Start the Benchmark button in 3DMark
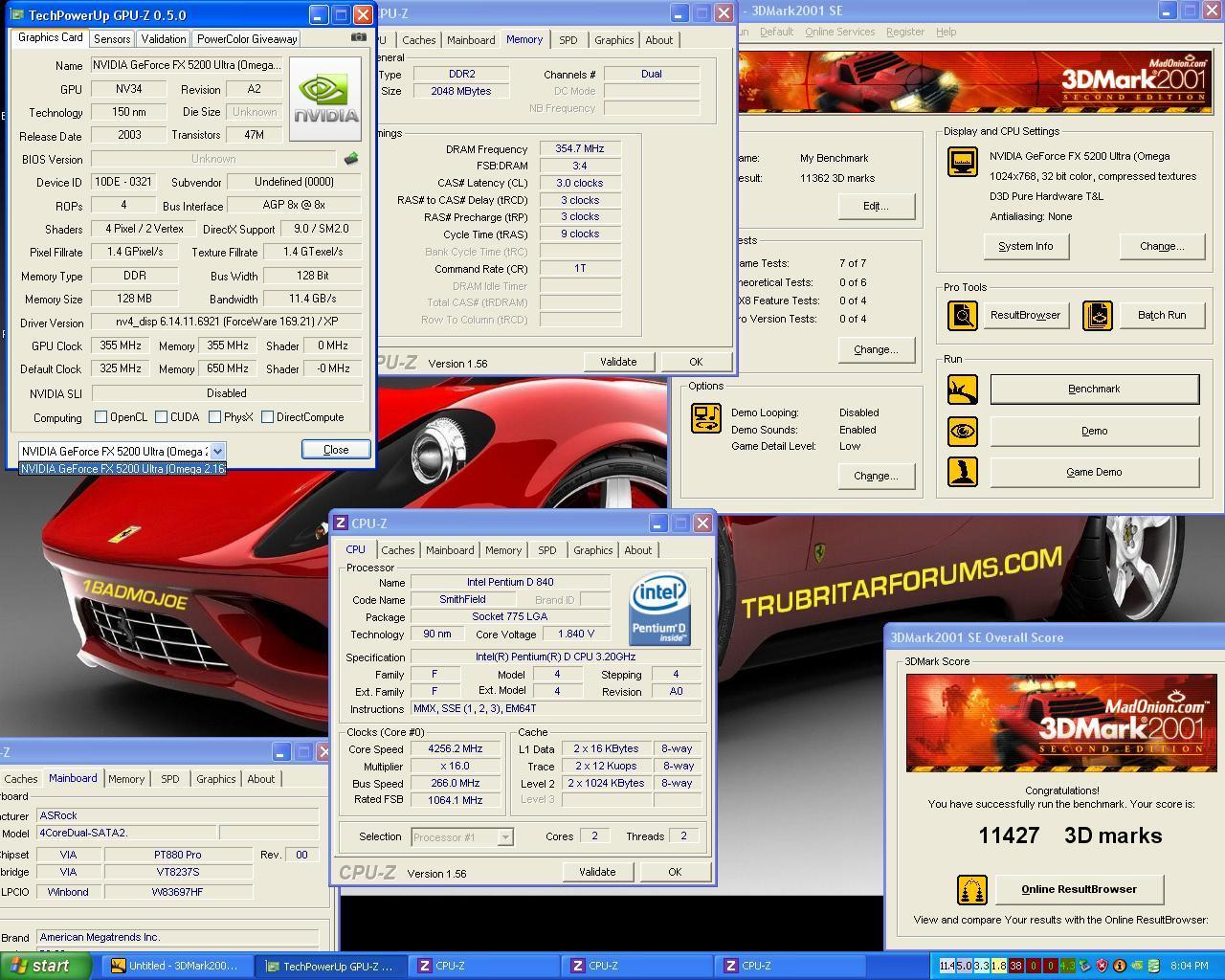 [x=1094, y=390]
